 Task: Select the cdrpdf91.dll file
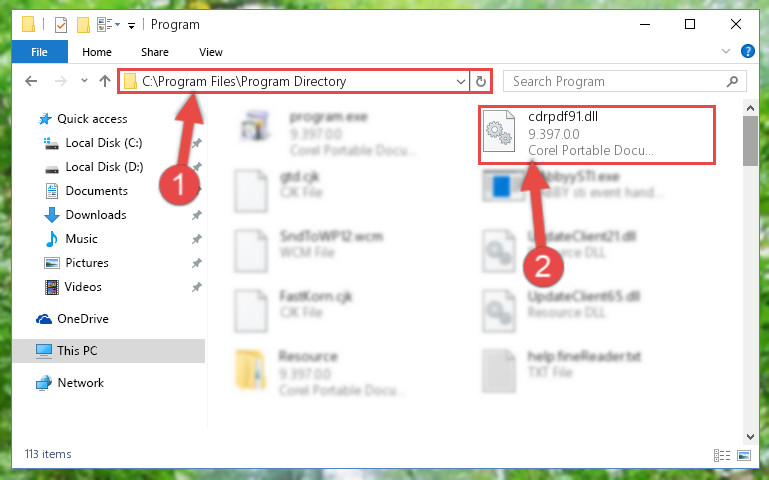pyautogui.click(x=597, y=135)
